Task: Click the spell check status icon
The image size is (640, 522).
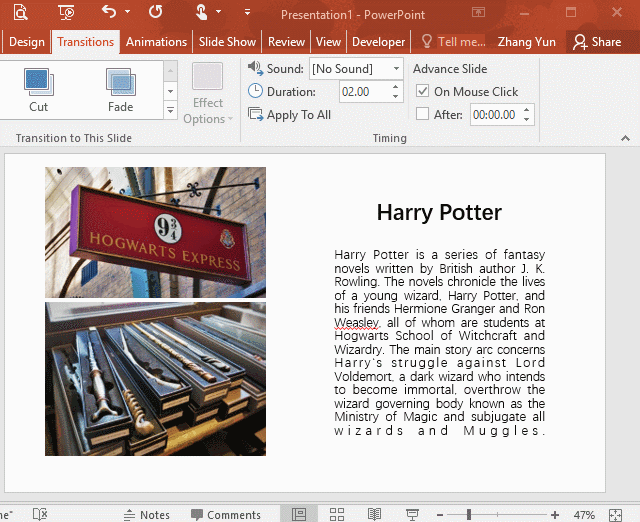Action: pos(40,514)
